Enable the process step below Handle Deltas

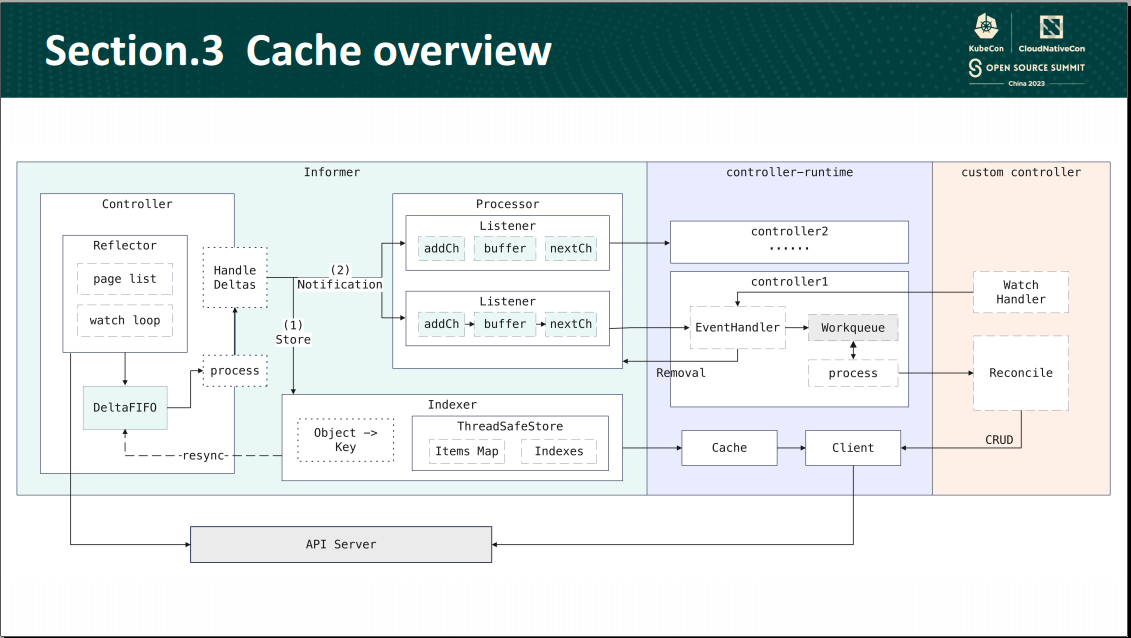pos(234,370)
